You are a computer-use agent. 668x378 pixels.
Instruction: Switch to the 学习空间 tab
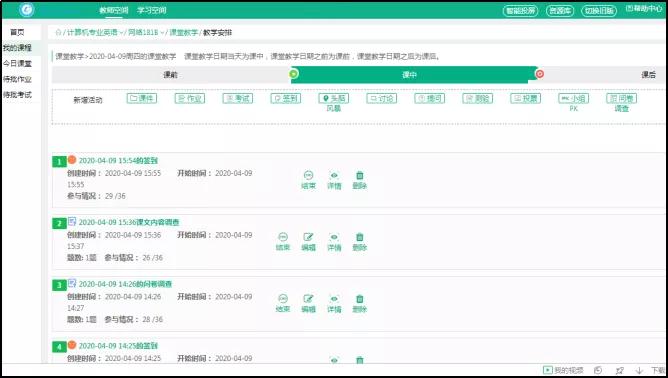[152, 10]
